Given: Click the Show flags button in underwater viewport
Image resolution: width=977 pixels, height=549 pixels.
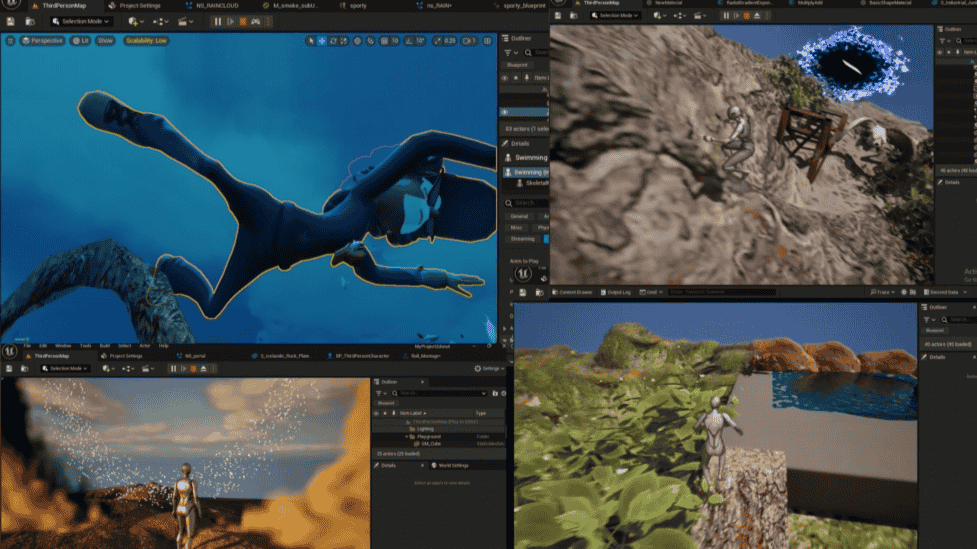Looking at the screenshot, I should tap(105, 41).
